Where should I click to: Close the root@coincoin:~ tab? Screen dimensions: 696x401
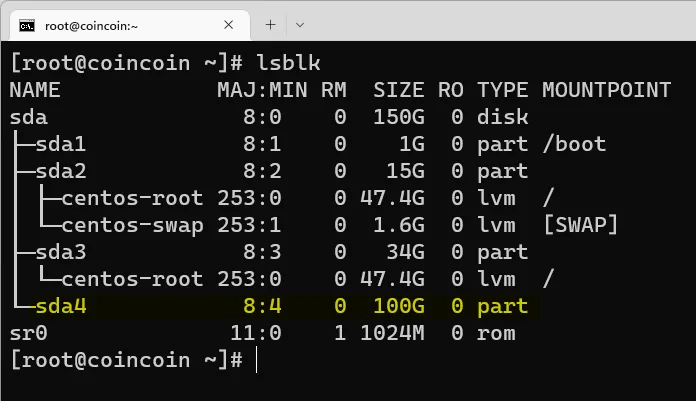click(x=230, y=25)
